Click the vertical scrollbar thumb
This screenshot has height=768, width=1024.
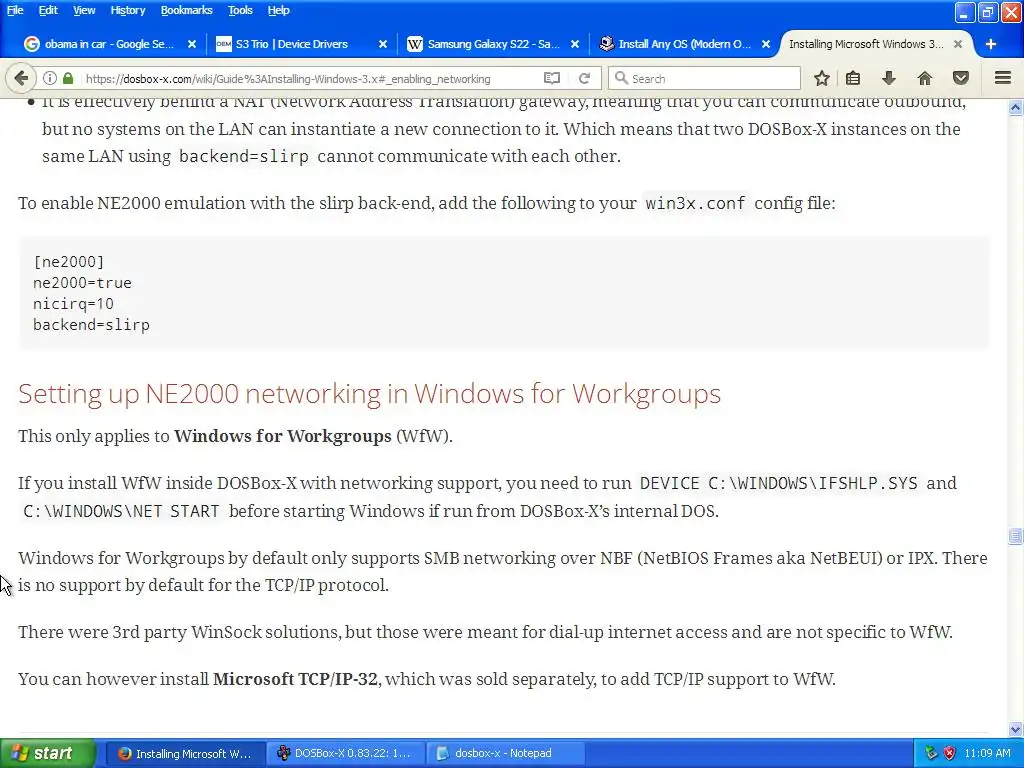[x=1016, y=536]
